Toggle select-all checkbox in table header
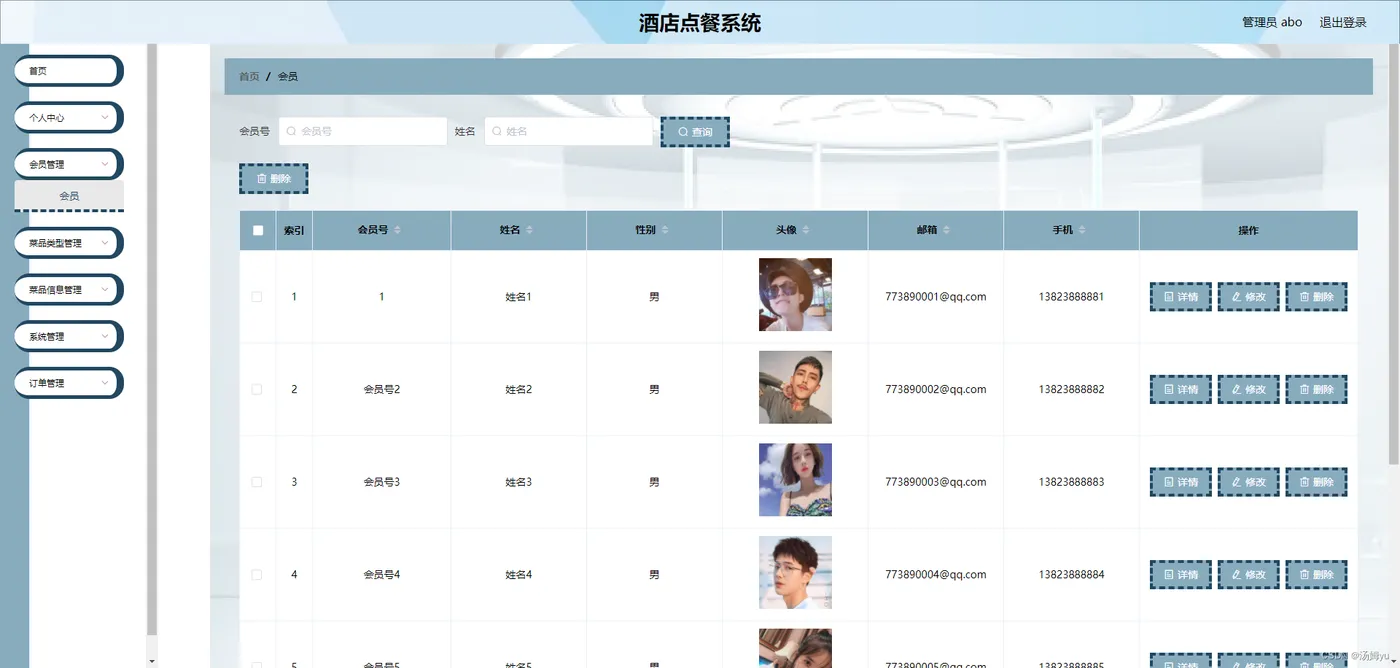 coord(258,230)
